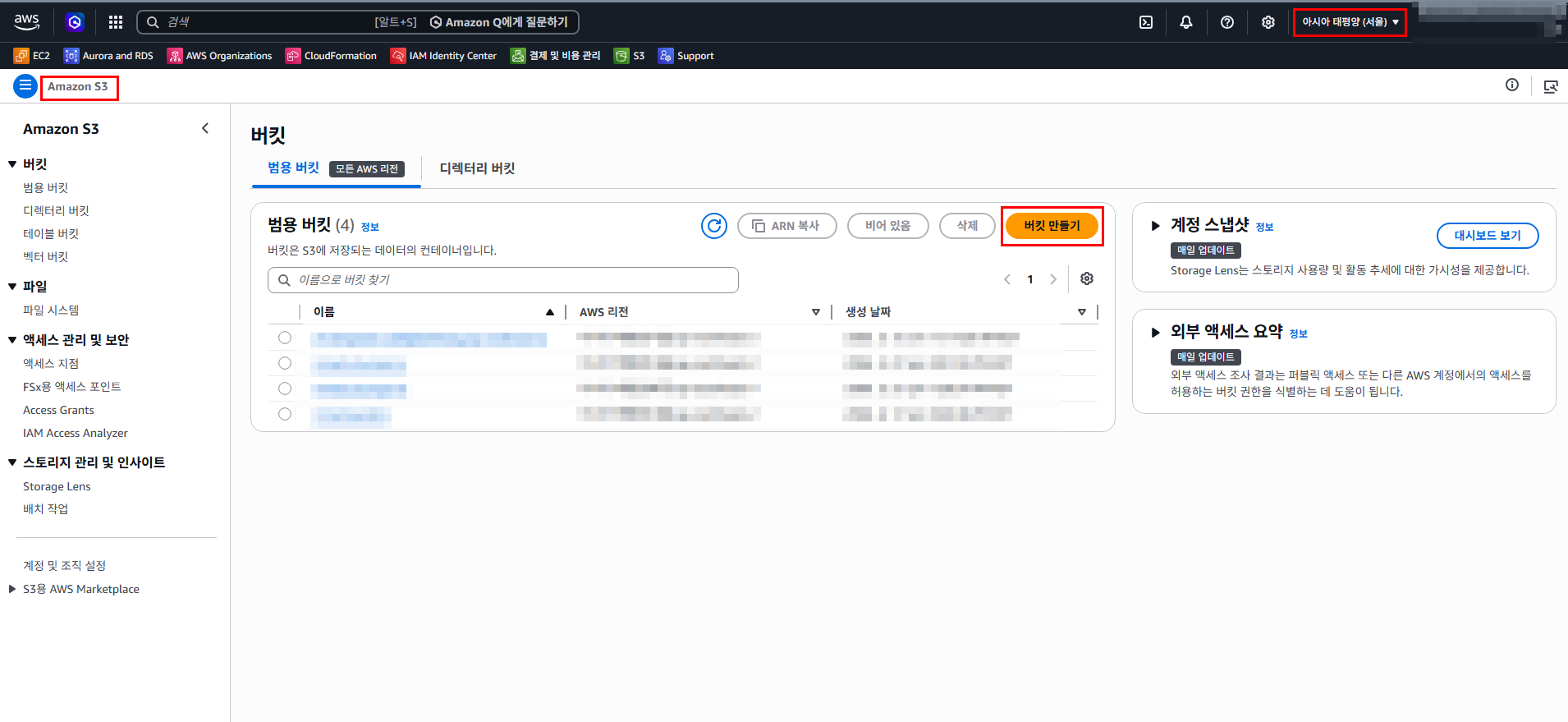Refresh the bucket list
Screen dimensions: 1568x722
tap(714, 226)
